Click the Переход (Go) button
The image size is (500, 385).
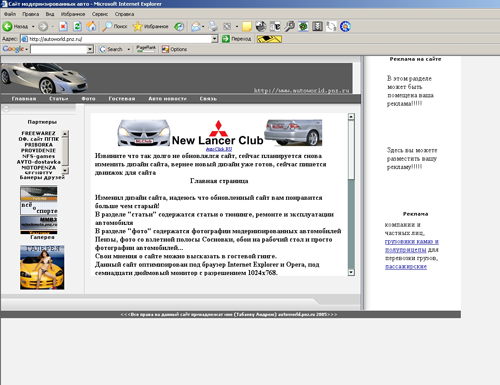237,39
